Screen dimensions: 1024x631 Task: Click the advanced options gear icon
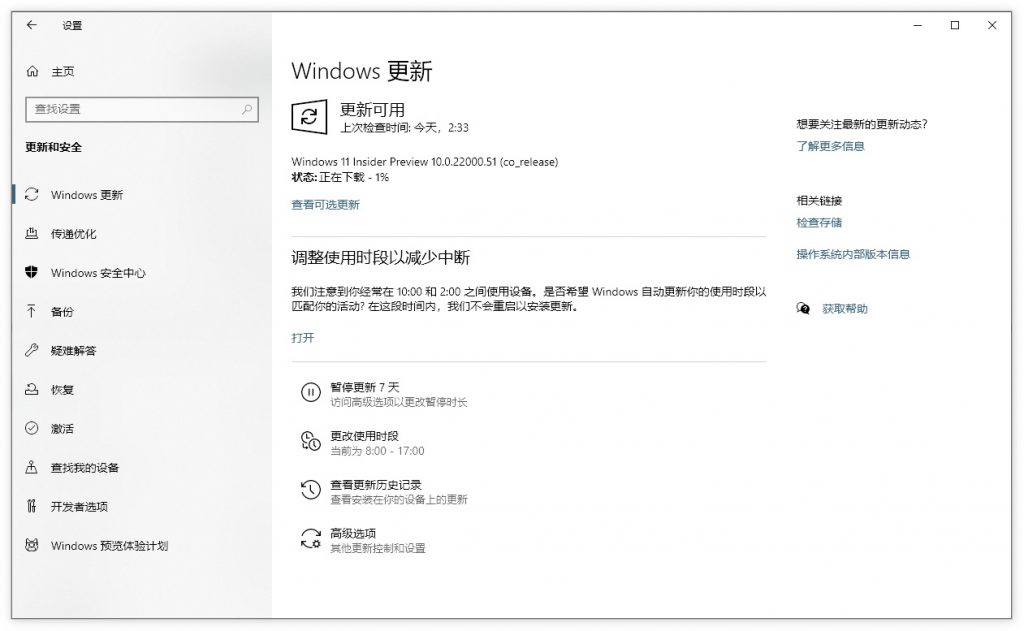click(x=310, y=540)
